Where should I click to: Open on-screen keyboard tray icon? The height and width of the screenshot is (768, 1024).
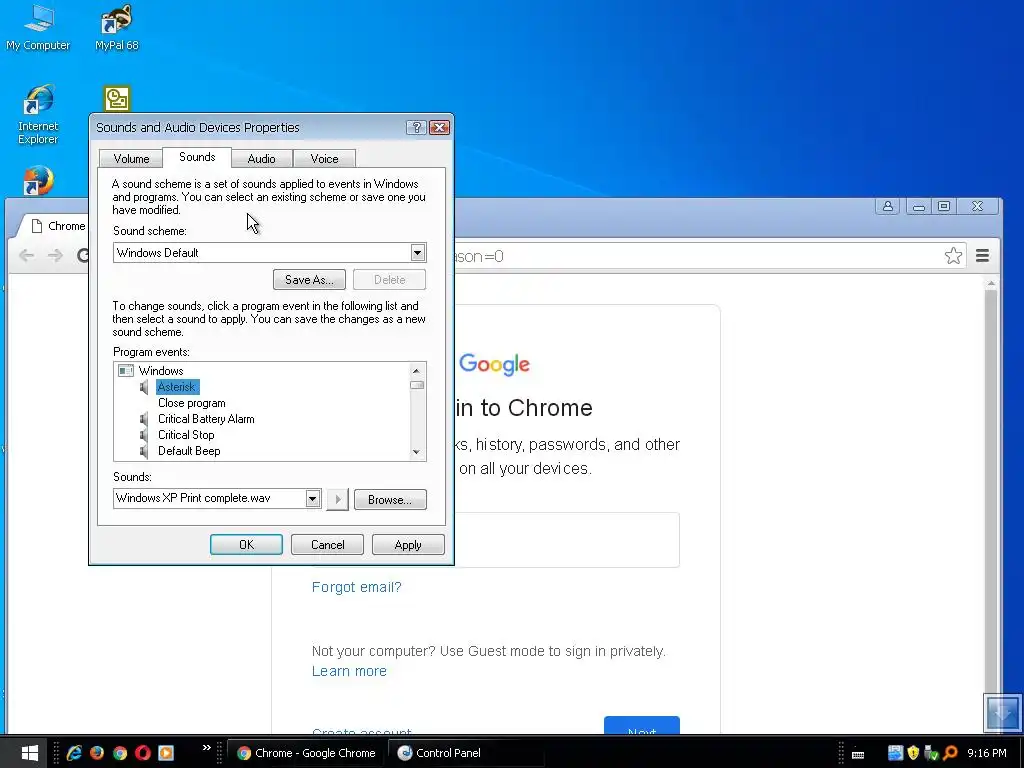pyautogui.click(x=858, y=754)
